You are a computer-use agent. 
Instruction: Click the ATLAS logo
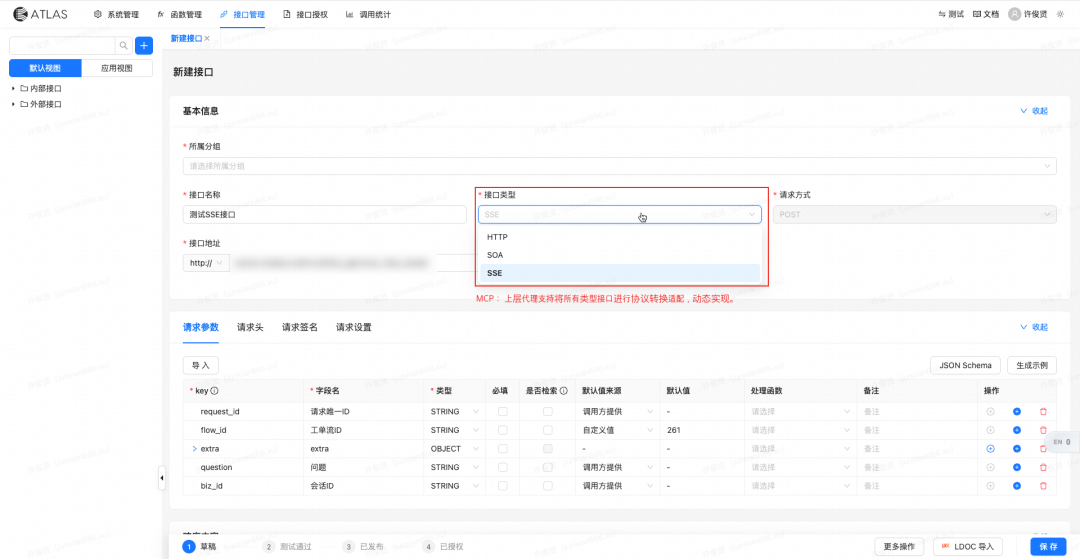[x=39, y=14]
